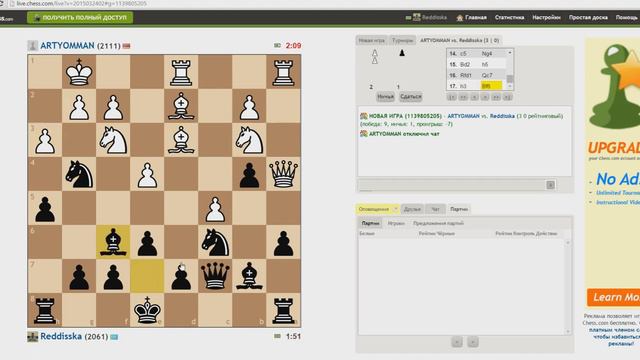Resign the game with Сдаться button
The height and width of the screenshot is (360, 640).
(410, 97)
